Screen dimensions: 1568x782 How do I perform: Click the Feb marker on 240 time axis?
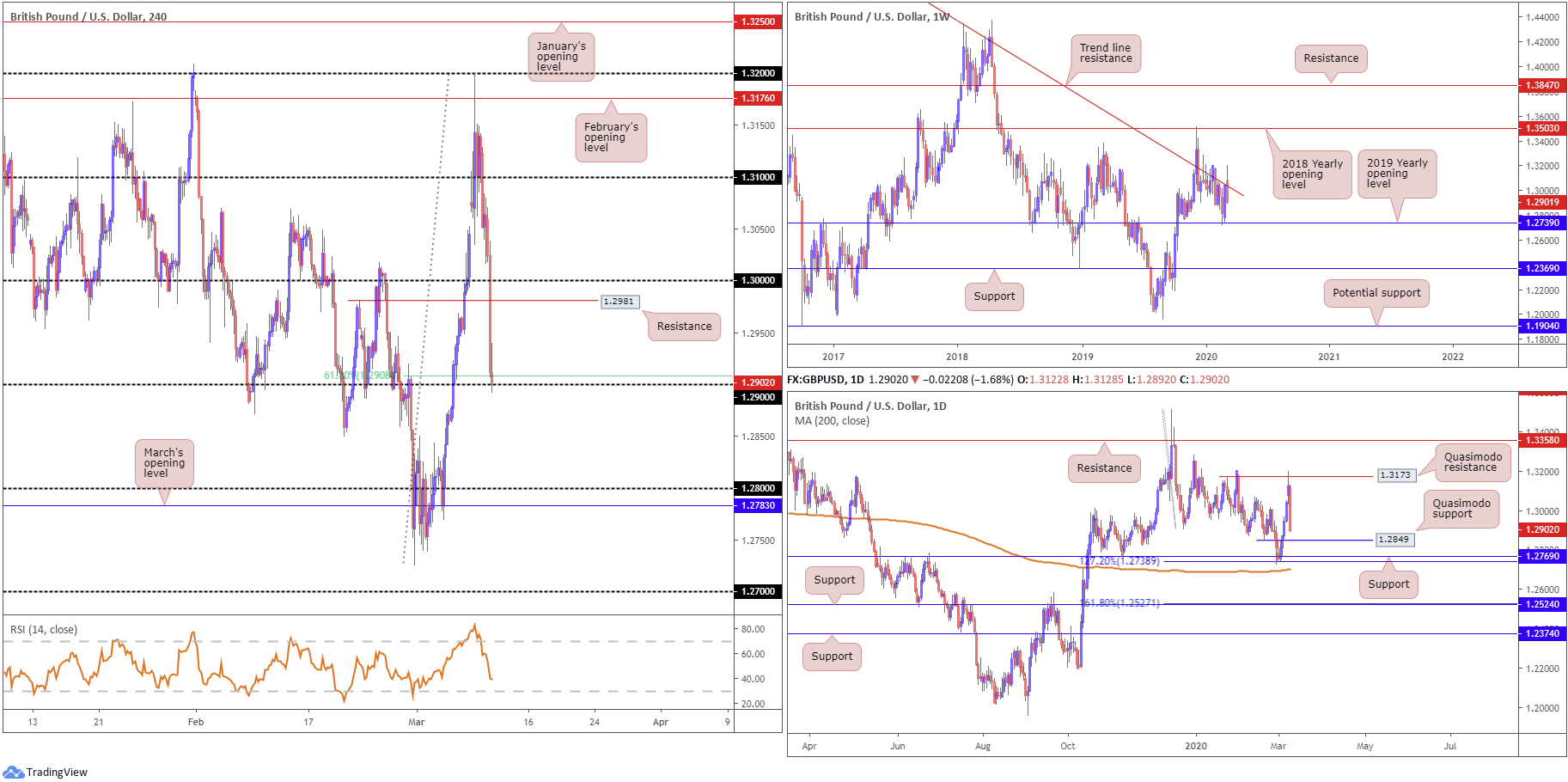pyautogui.click(x=196, y=722)
